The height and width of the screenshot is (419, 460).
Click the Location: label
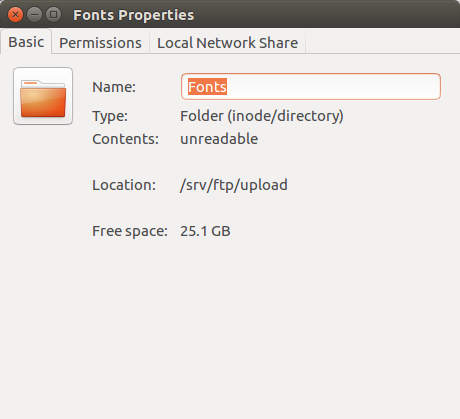tap(124, 185)
